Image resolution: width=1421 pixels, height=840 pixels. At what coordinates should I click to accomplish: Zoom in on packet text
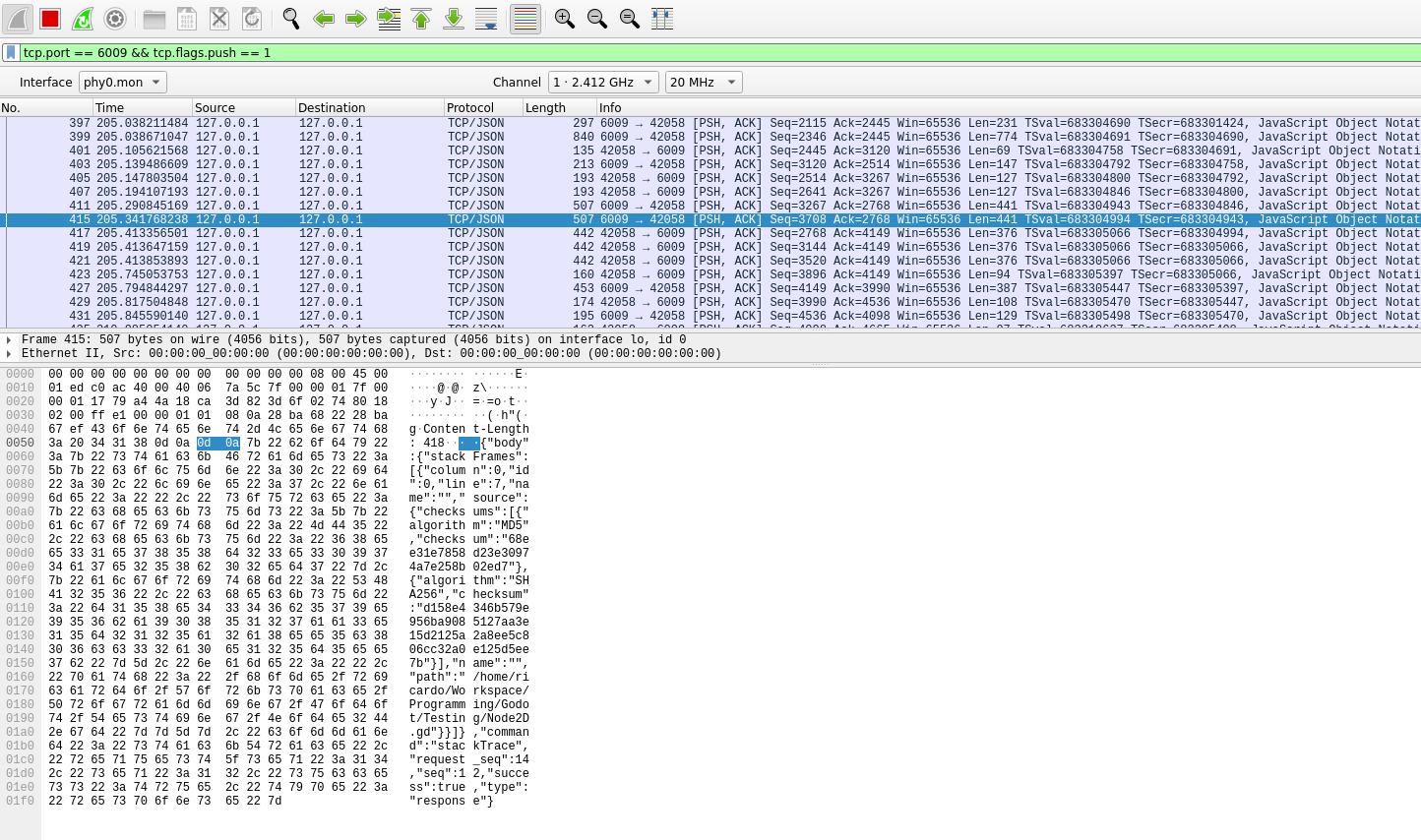coord(565,19)
